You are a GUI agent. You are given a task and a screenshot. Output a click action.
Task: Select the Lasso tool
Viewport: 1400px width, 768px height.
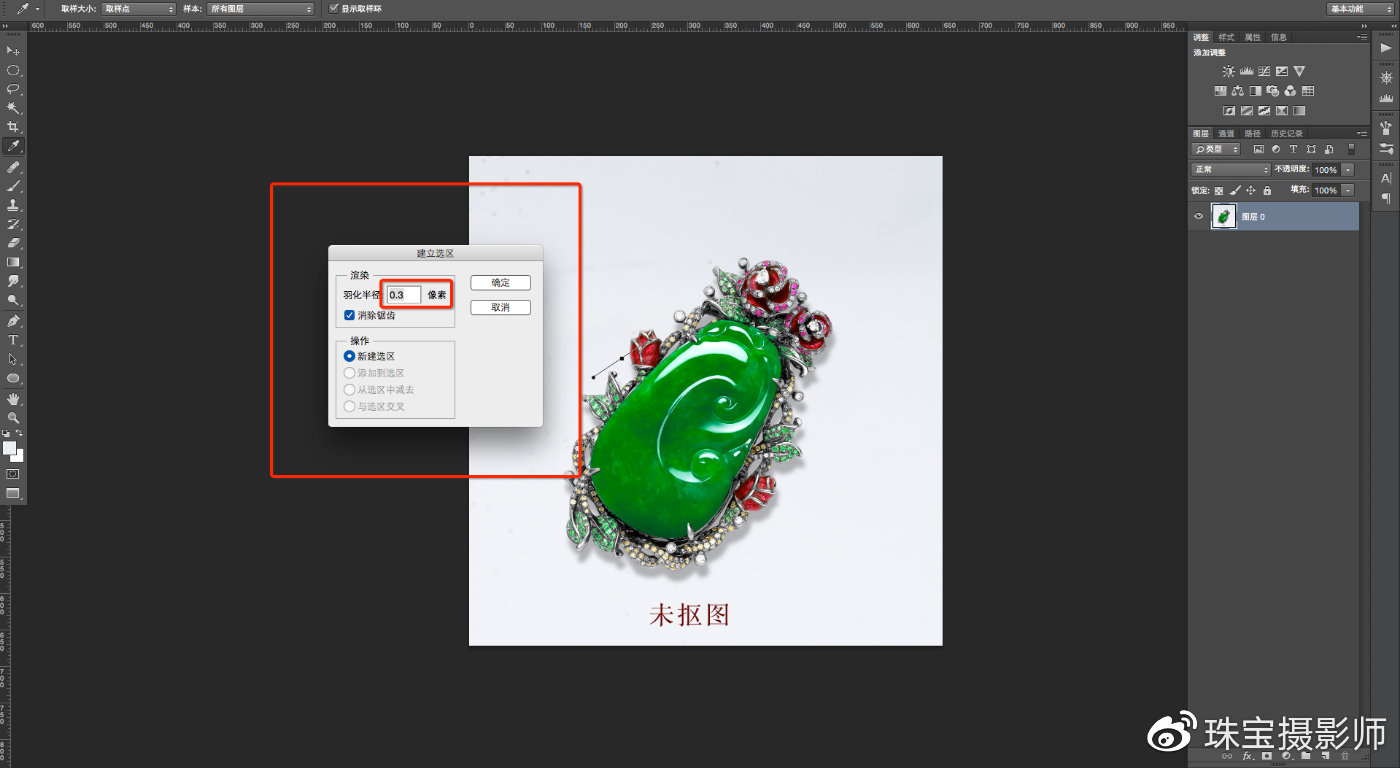pyautogui.click(x=13, y=89)
